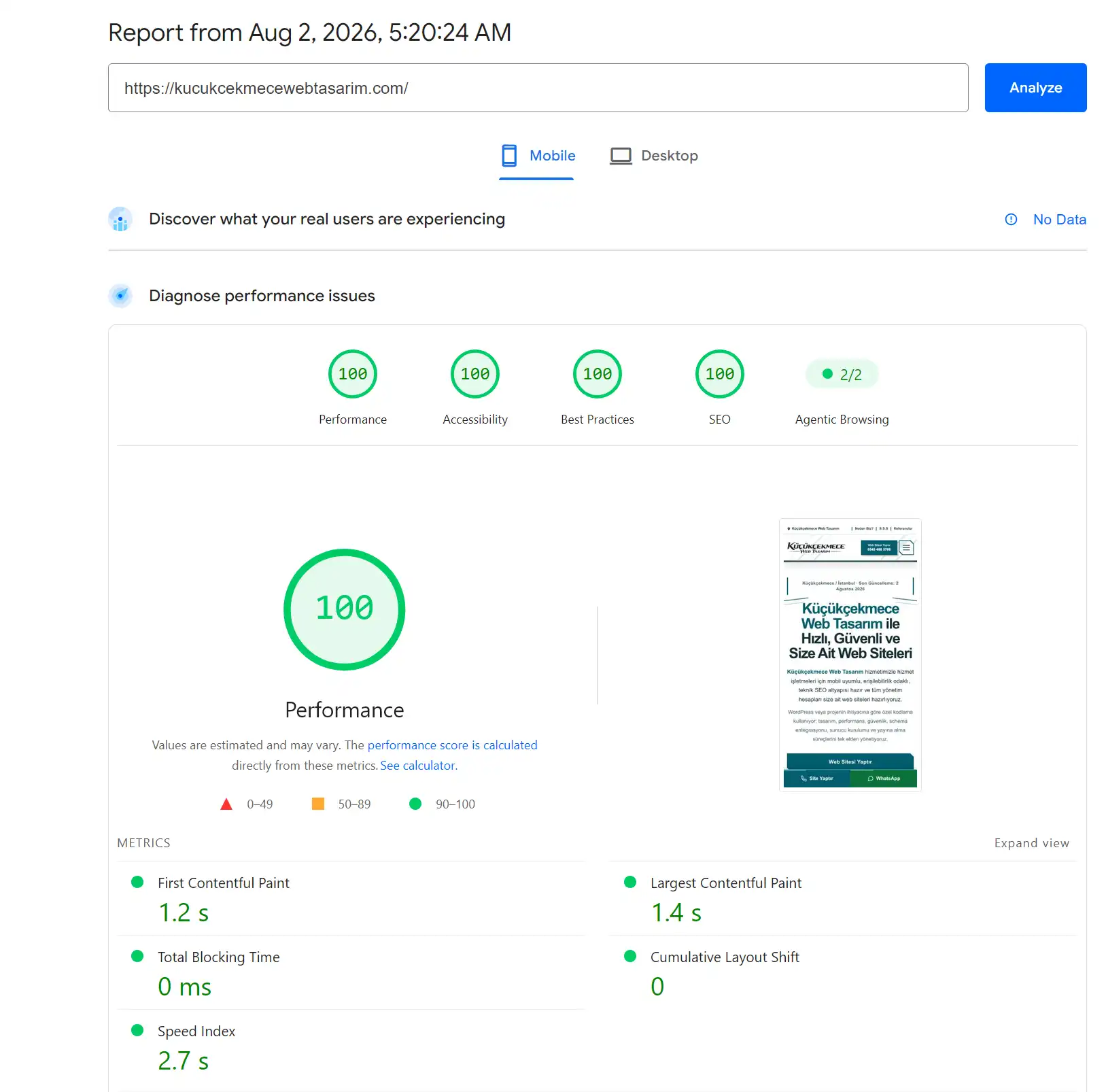The image size is (1106, 1092).
Task: Click the METRICS section heading
Action: pos(144,843)
